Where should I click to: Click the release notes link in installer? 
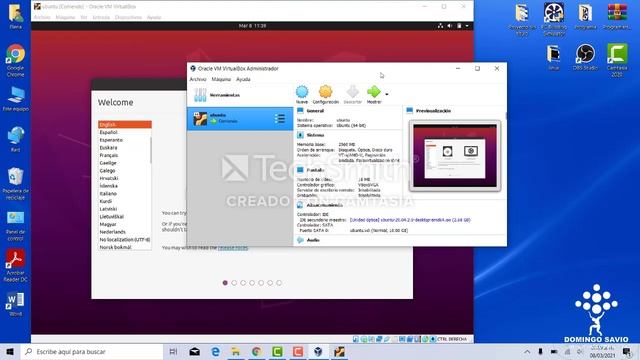click(233, 248)
